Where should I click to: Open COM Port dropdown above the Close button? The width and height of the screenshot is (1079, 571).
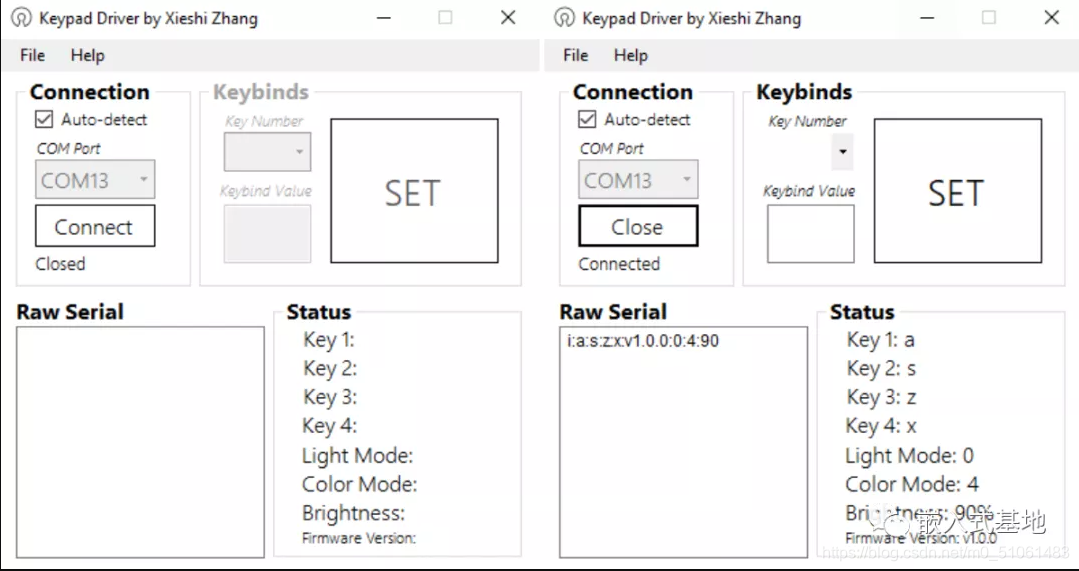[x=638, y=180]
